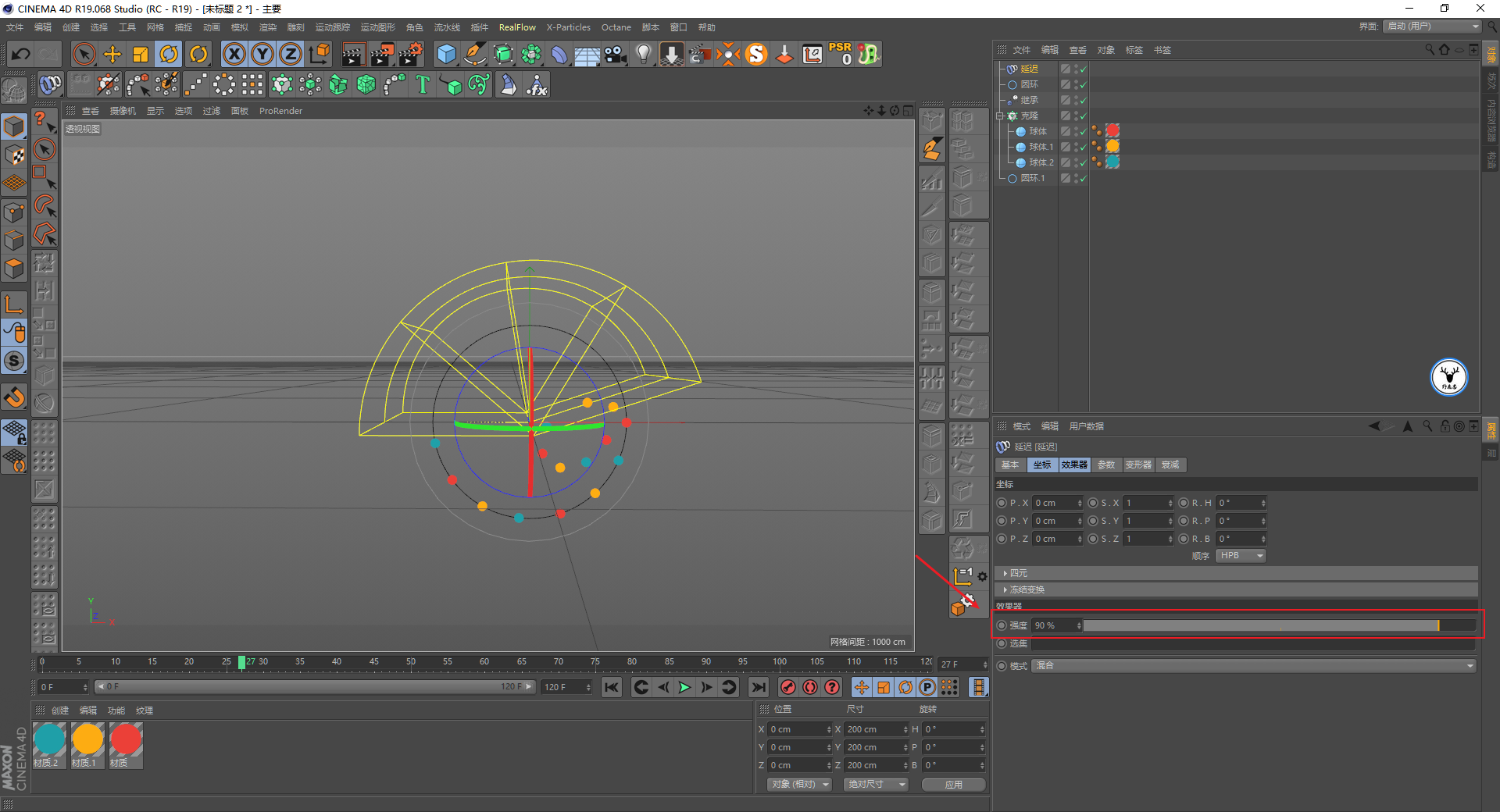Select the orange 材质.1 material thumbnail
Image resolution: width=1500 pixels, height=812 pixels.
click(x=87, y=745)
